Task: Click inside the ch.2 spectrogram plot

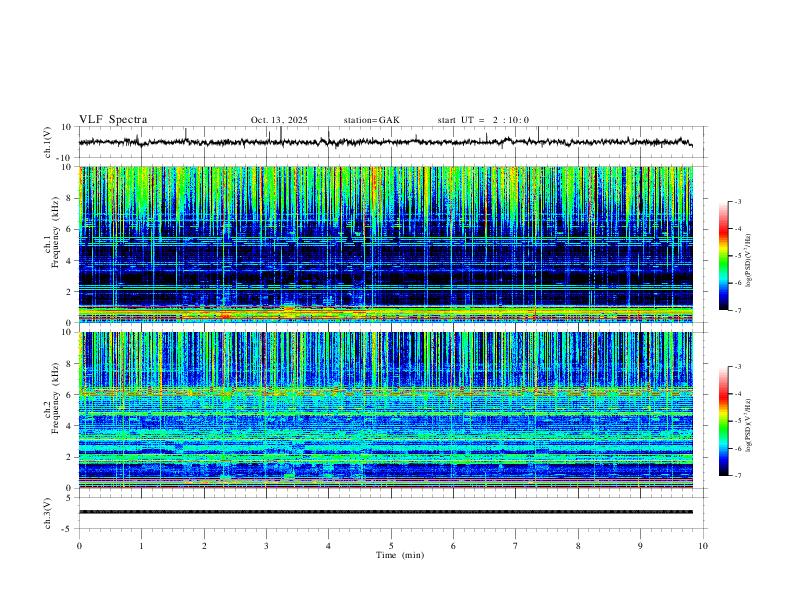Action: 386,410
